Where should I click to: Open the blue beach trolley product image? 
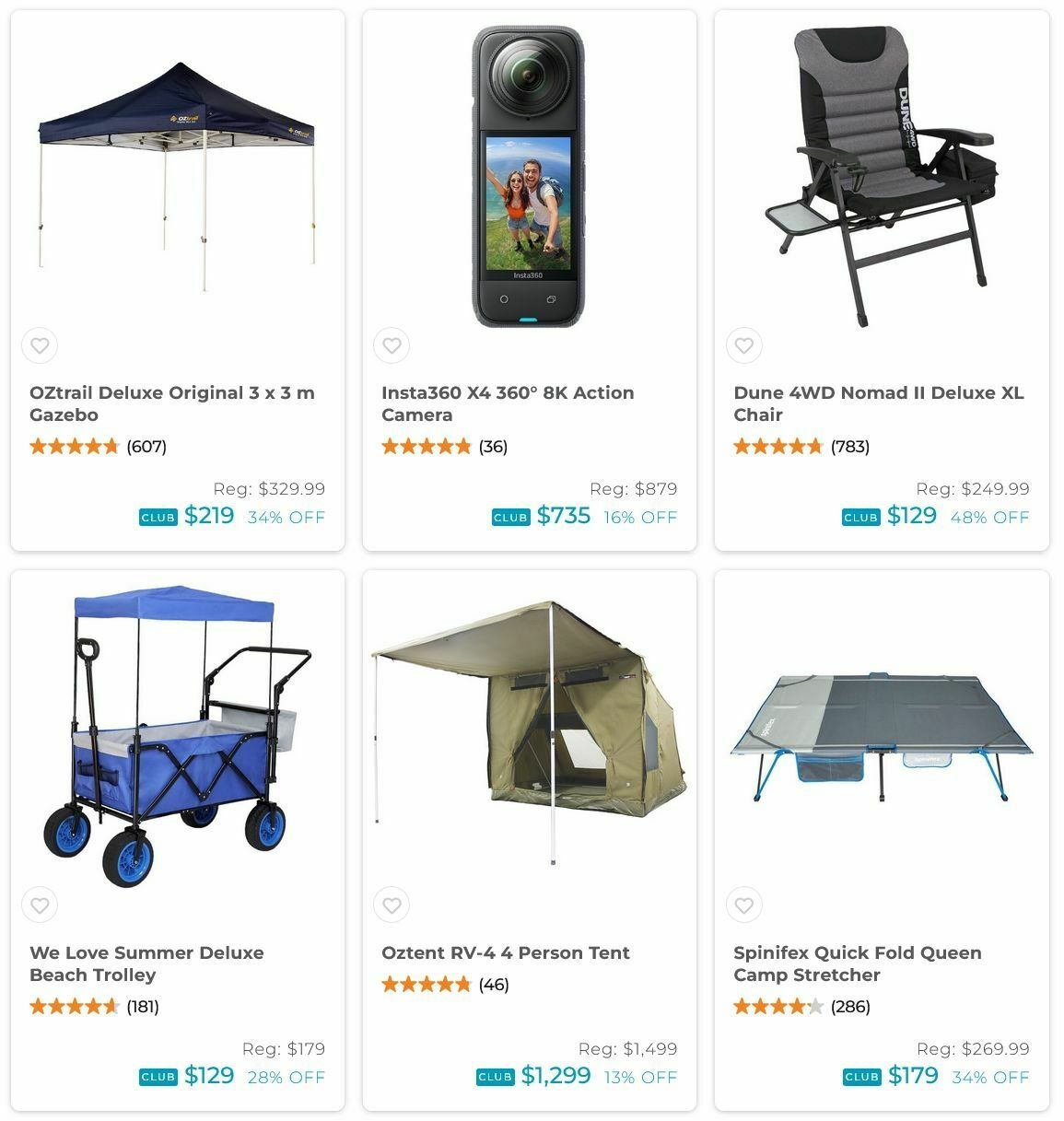point(178,735)
